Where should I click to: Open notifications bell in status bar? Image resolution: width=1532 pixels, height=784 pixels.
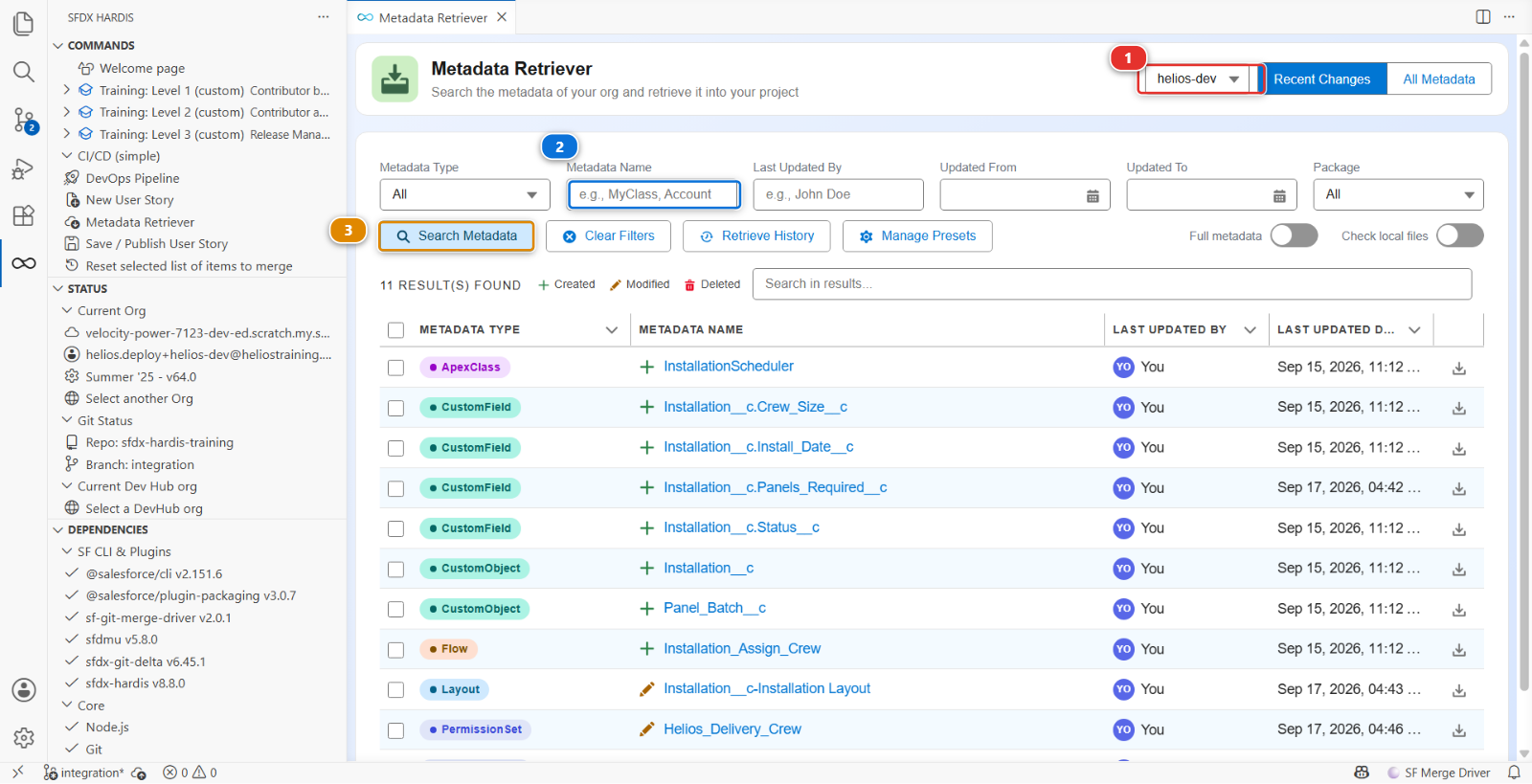pos(1514,773)
